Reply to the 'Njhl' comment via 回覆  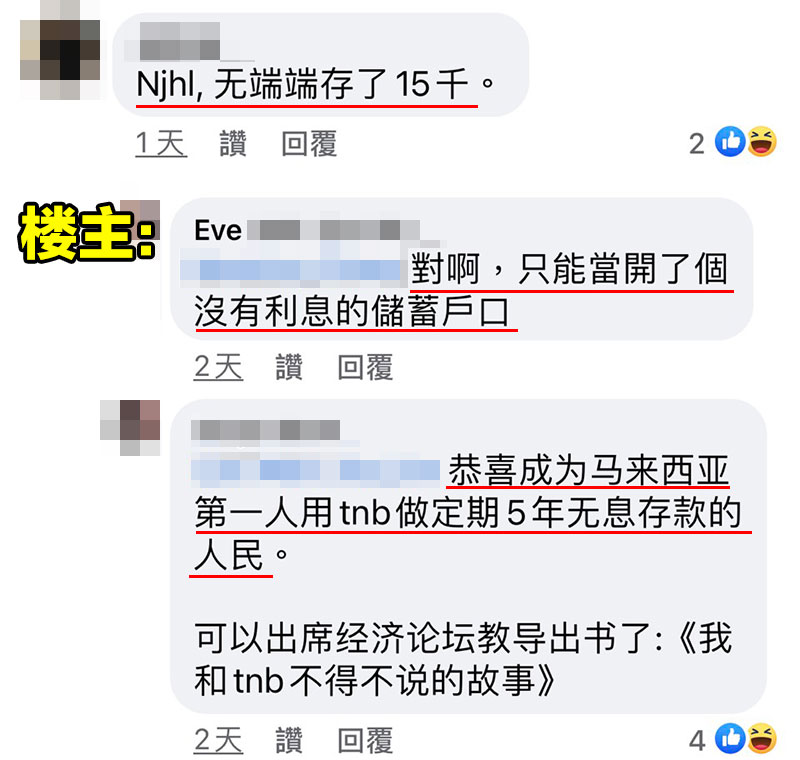pos(309,143)
